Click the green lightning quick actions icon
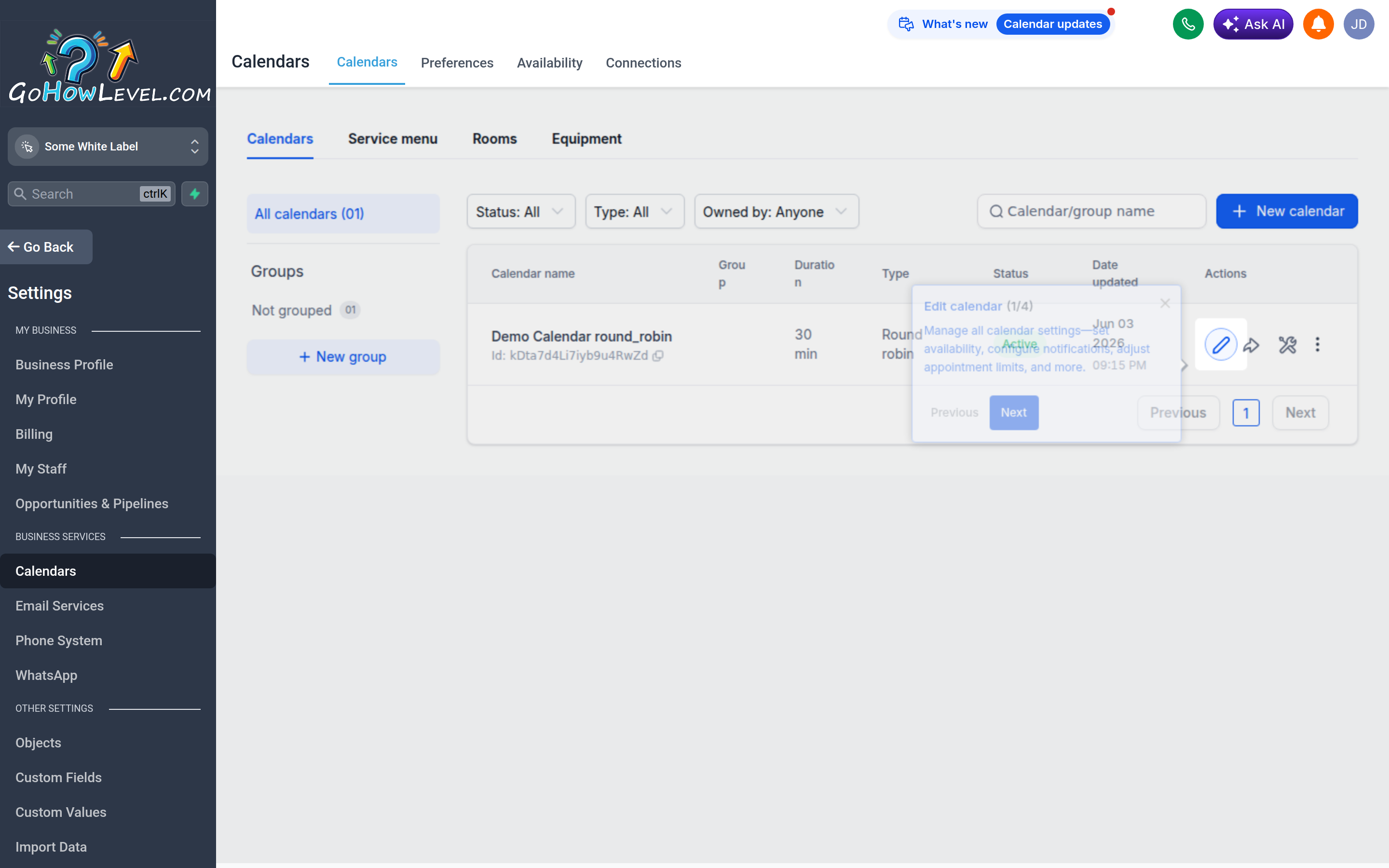 pyautogui.click(x=194, y=193)
